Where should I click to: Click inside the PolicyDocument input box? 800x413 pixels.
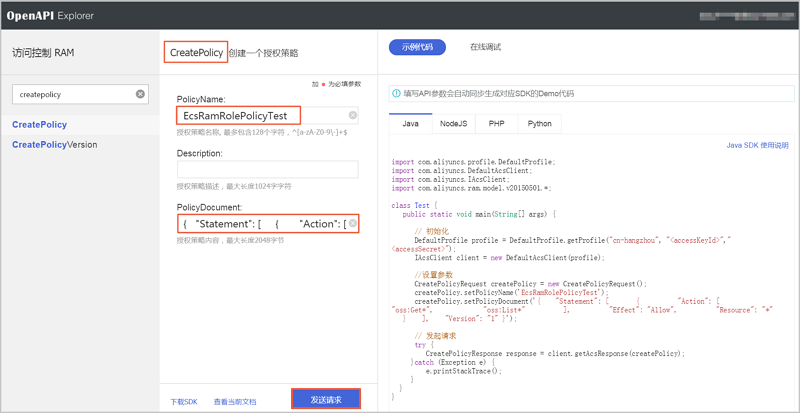coord(260,223)
